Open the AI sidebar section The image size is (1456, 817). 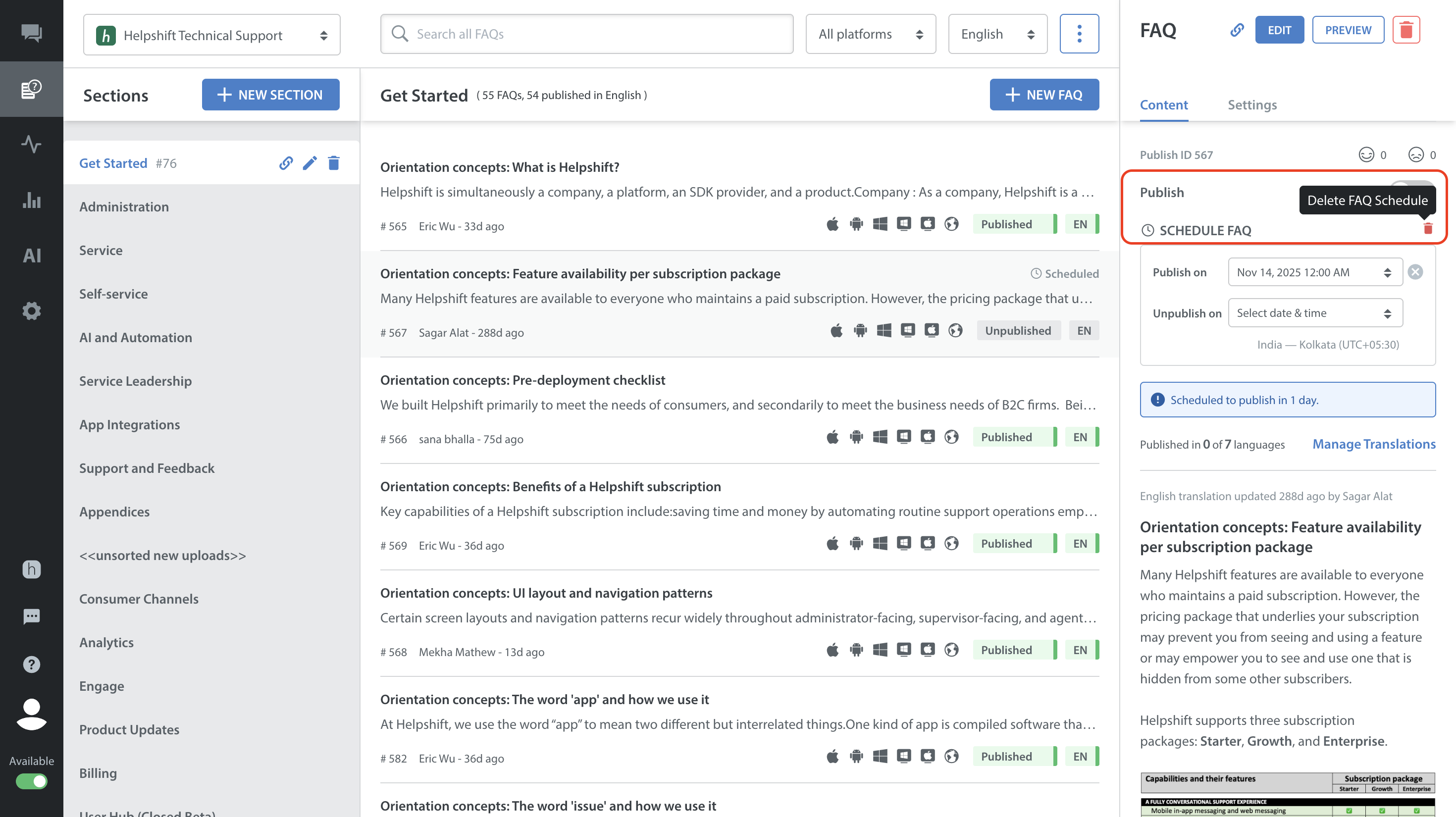click(x=32, y=255)
